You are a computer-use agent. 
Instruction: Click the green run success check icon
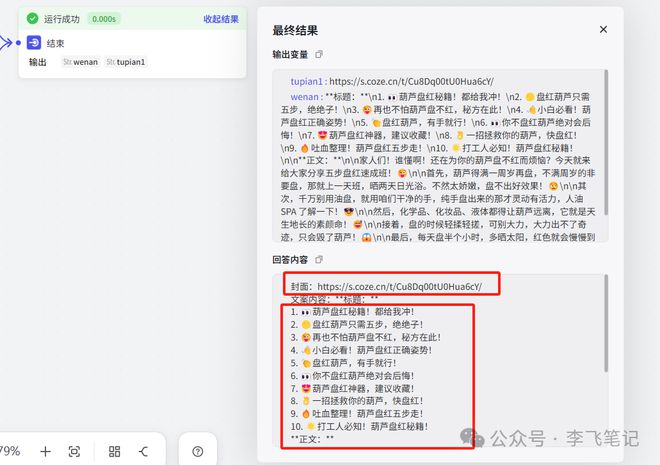32,19
